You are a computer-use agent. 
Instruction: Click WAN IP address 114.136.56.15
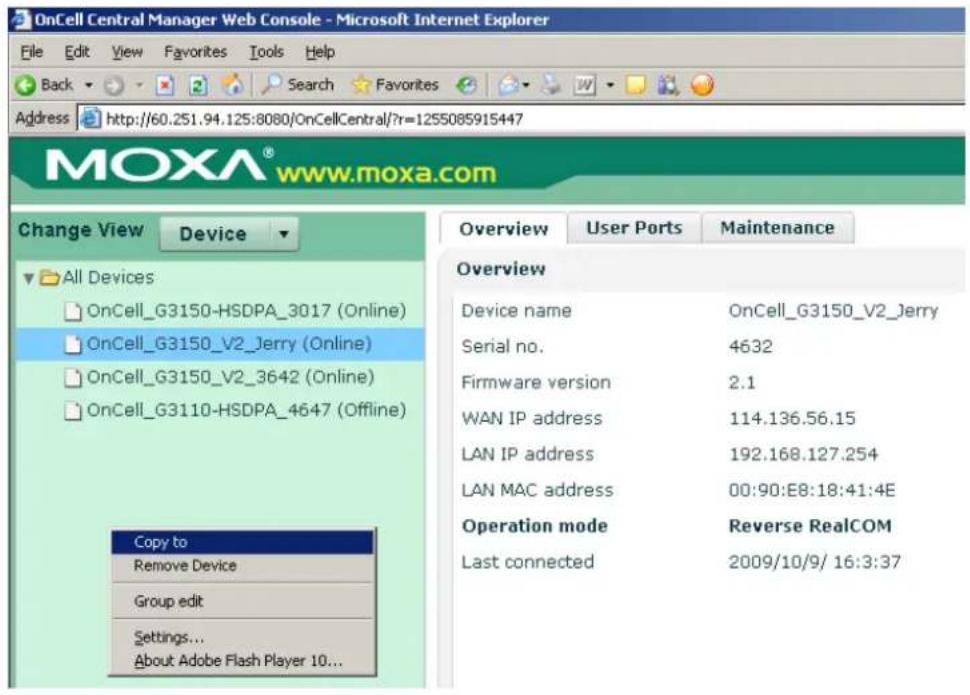(x=792, y=418)
